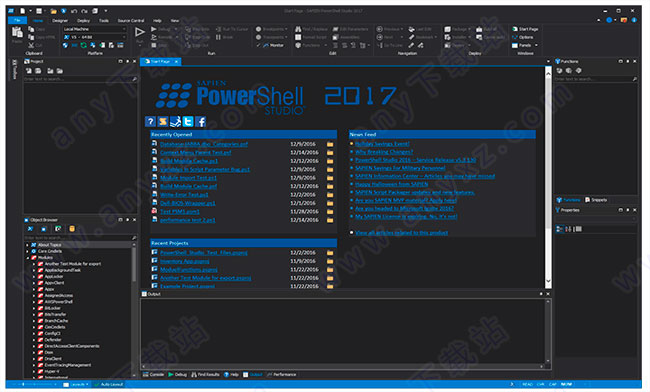Open the Panels dropdown arrow
This screenshot has width=650, height=392.
(x=536, y=45)
